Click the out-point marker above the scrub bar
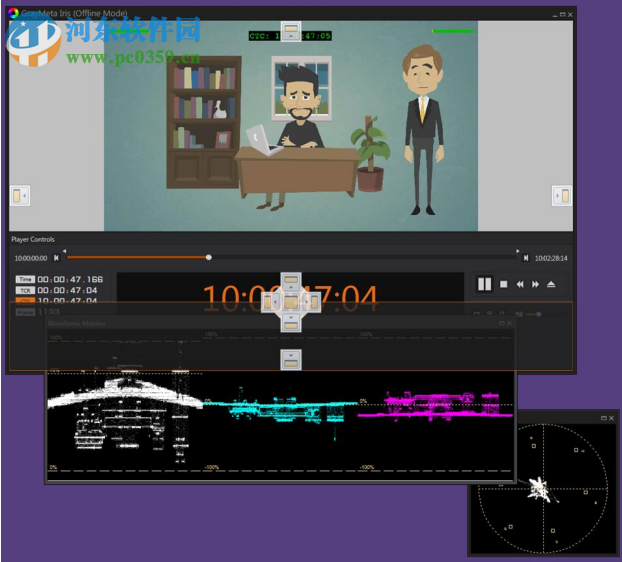This screenshot has height=562, width=622. [518, 251]
